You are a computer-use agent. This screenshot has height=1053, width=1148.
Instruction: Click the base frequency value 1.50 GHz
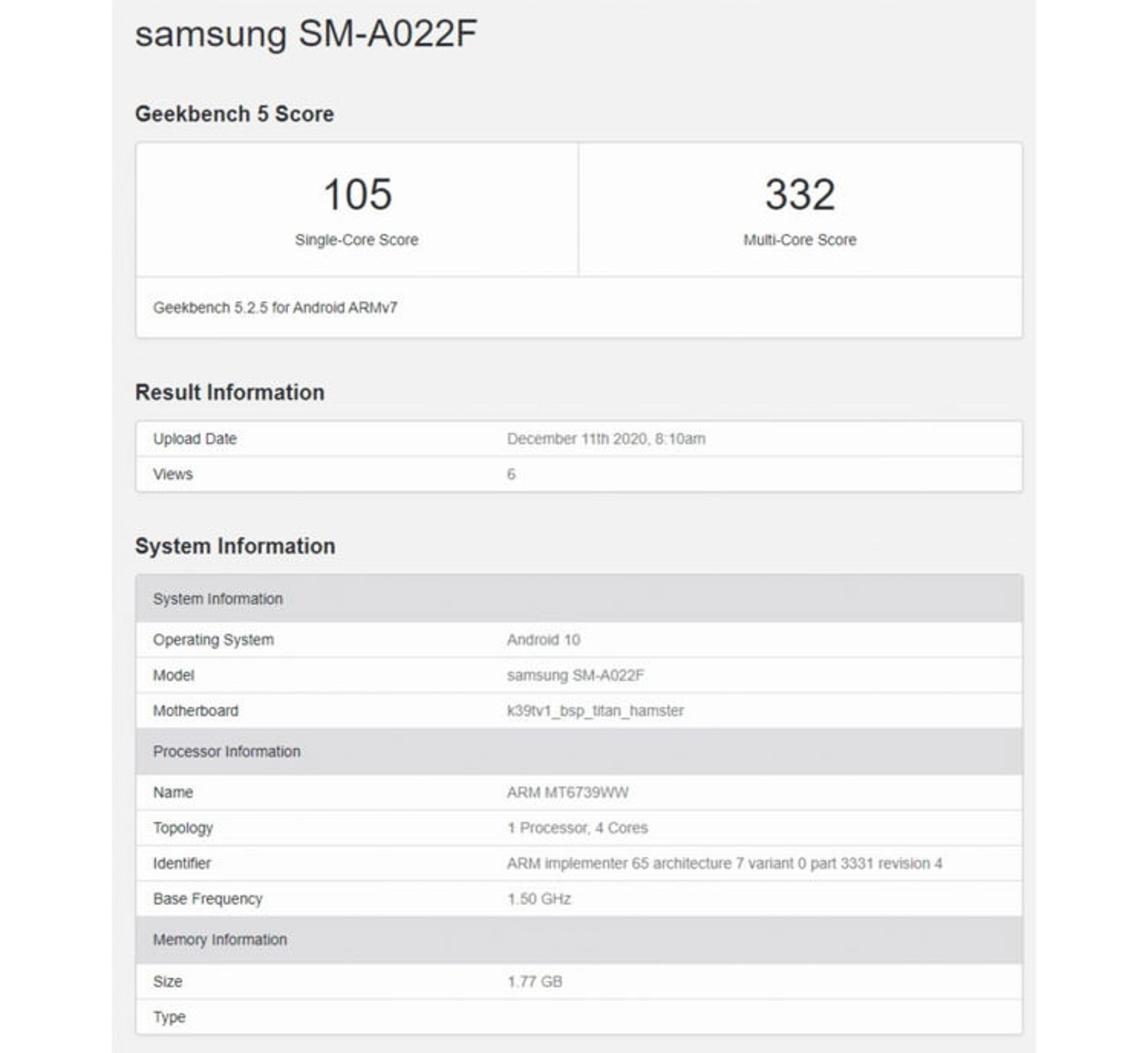pos(539,899)
